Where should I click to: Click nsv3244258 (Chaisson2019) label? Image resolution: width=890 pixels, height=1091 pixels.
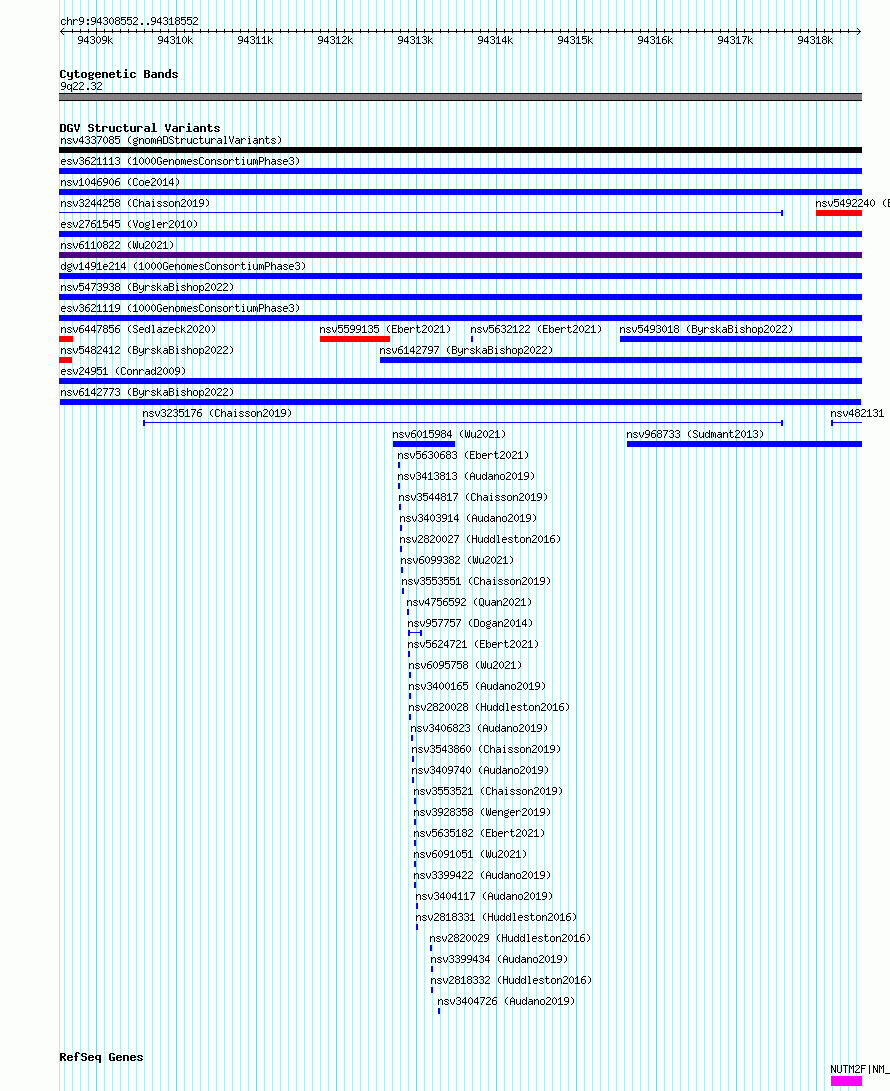[x=135, y=203]
